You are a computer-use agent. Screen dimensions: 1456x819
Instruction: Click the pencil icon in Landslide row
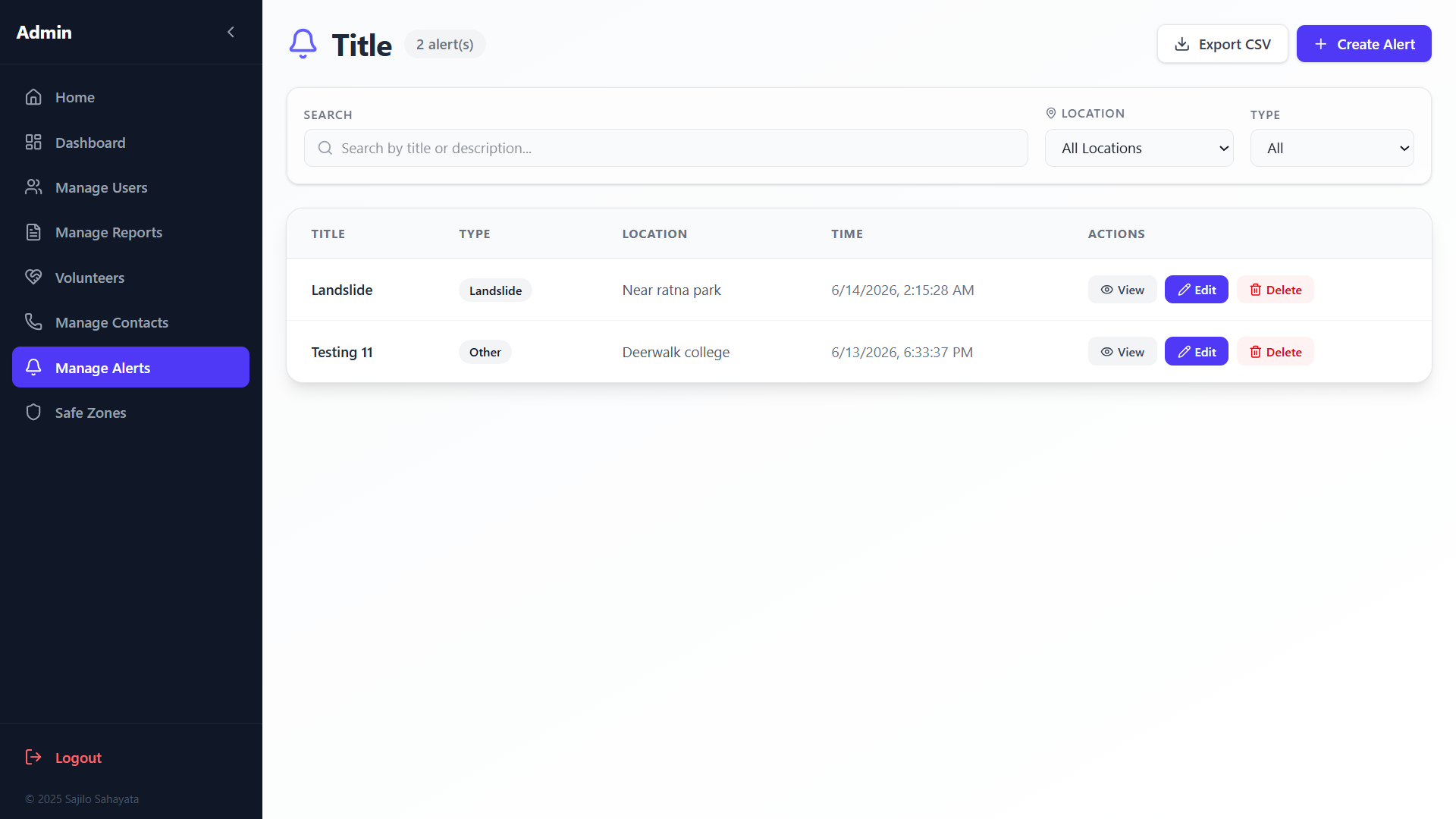pyautogui.click(x=1184, y=290)
